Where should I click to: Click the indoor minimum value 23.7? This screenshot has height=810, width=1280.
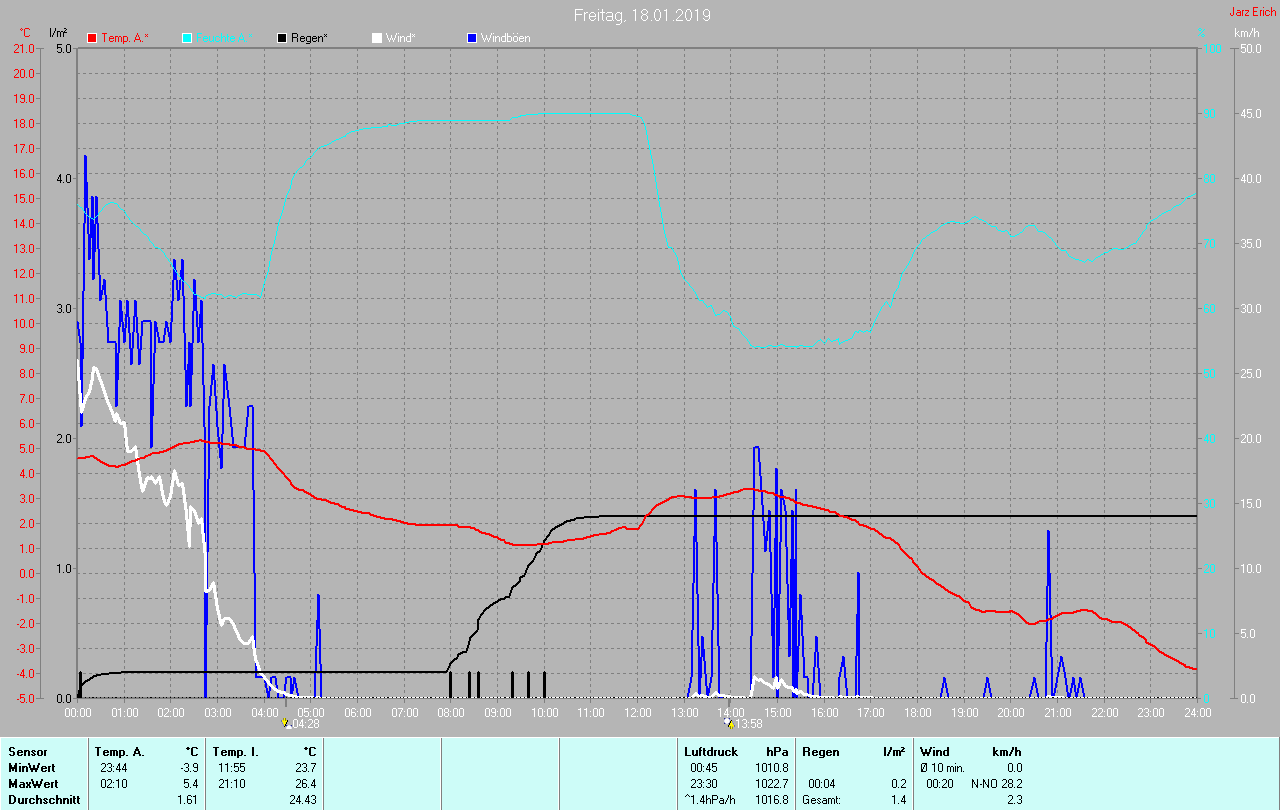[305, 767]
